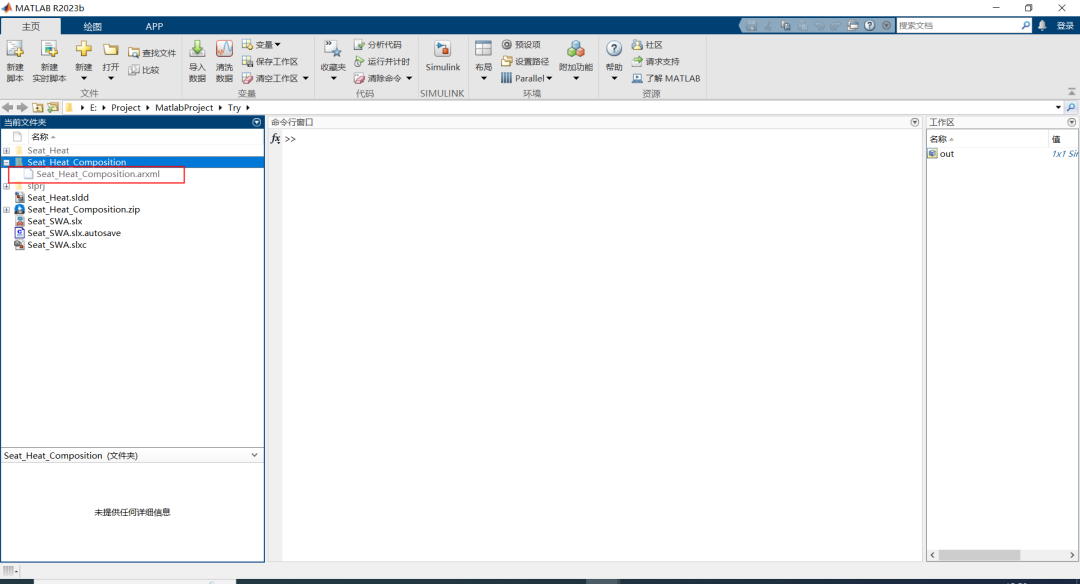Viewport: 1080px width, 584px height.
Task: Open the 变量 (Variable) dropdown
Action: tap(261, 45)
